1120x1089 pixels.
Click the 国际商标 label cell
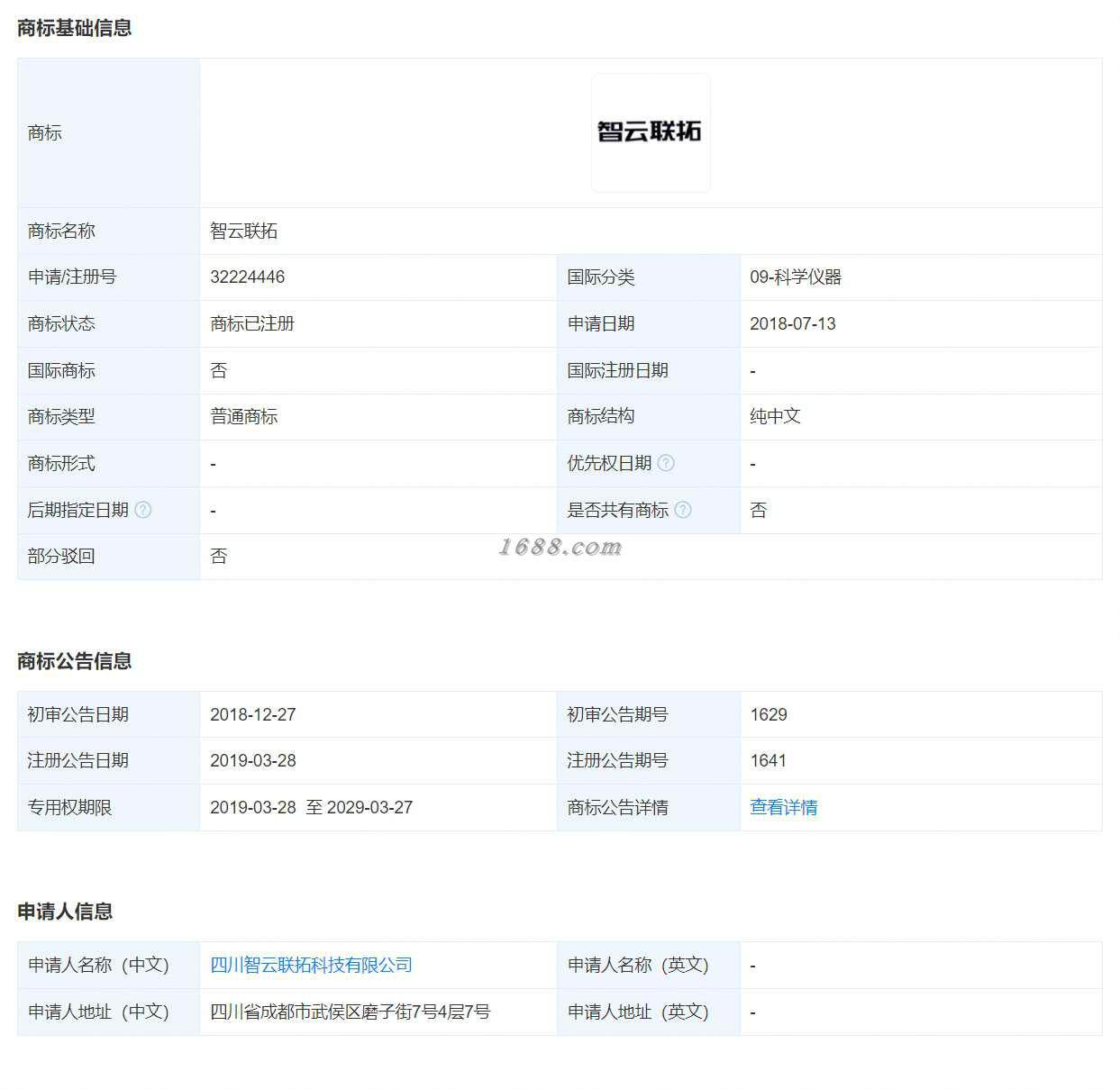point(108,370)
